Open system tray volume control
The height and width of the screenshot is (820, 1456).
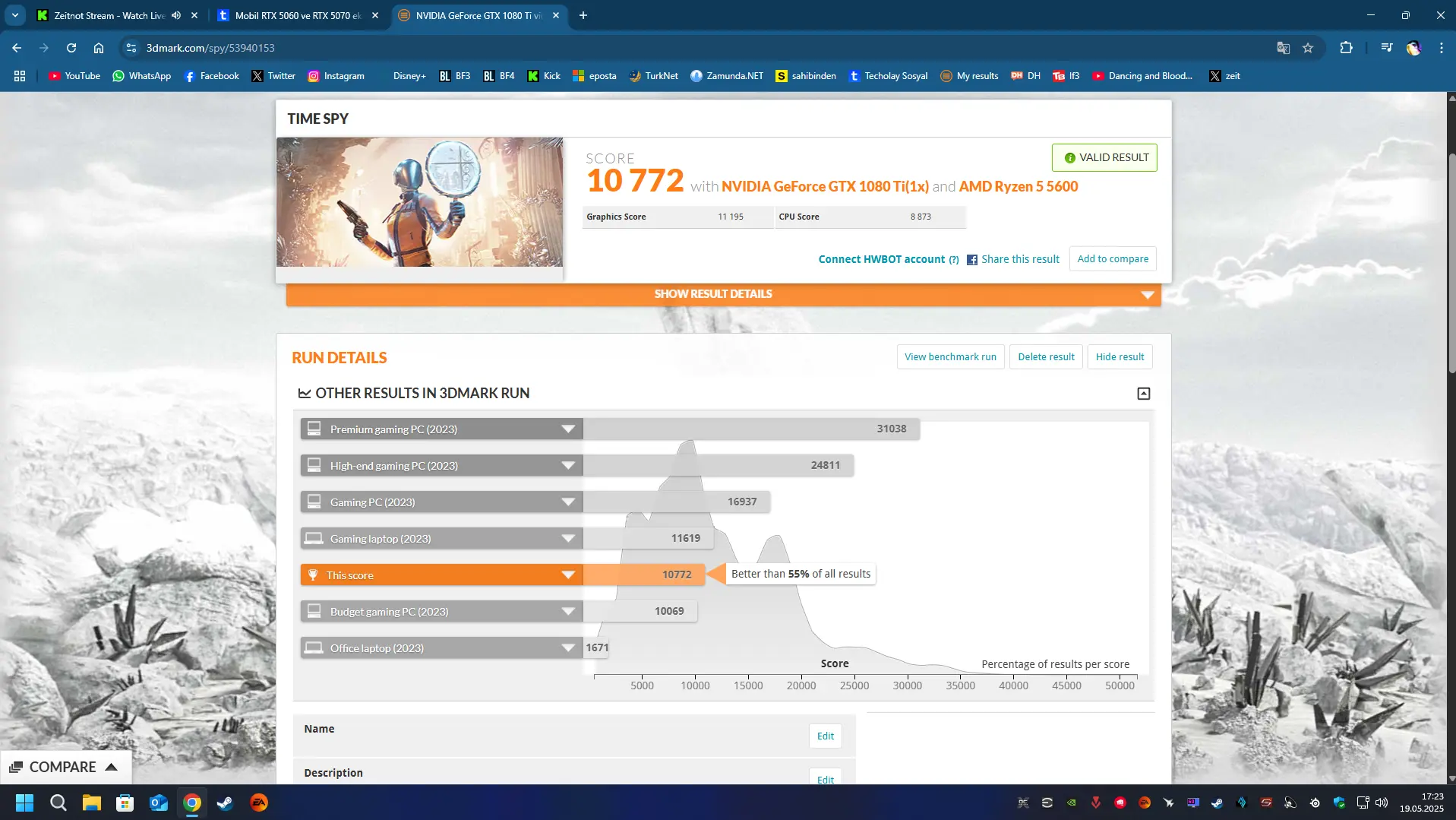coord(1382,803)
